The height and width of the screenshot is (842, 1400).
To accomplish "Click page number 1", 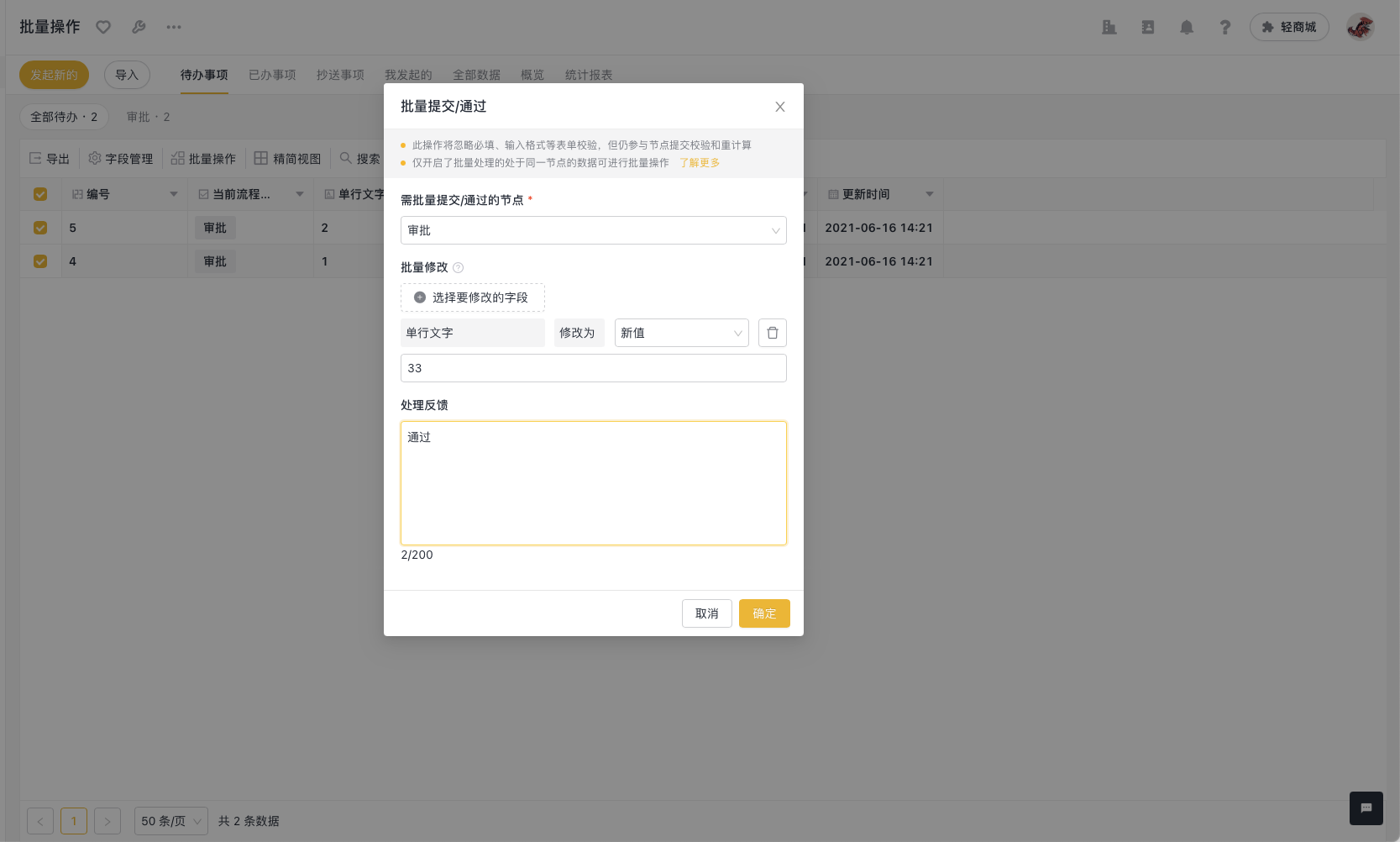I will coord(74,821).
